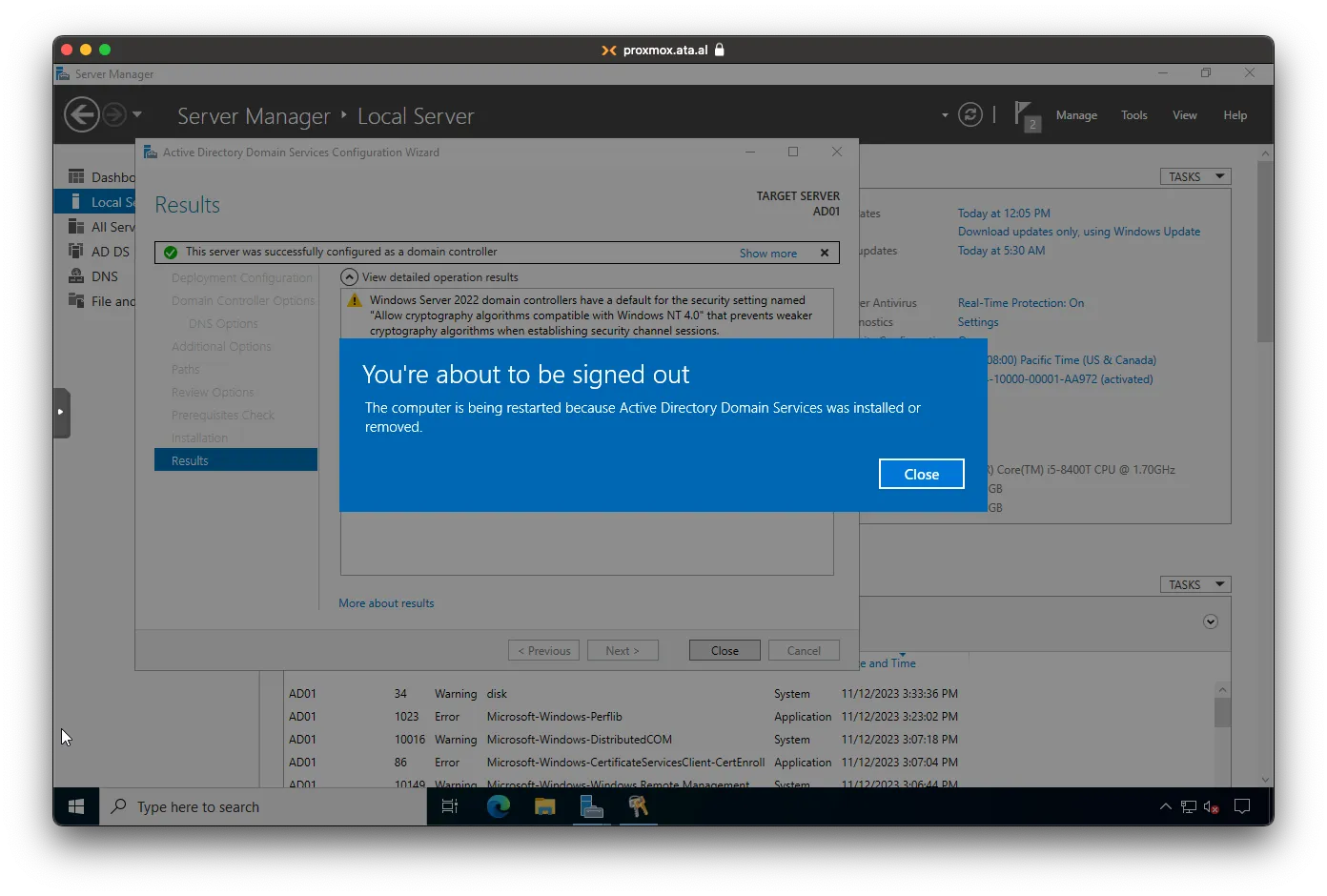Image resolution: width=1327 pixels, height=896 pixels.
Task: Select All Servers in the sidebar
Action: click(x=101, y=227)
